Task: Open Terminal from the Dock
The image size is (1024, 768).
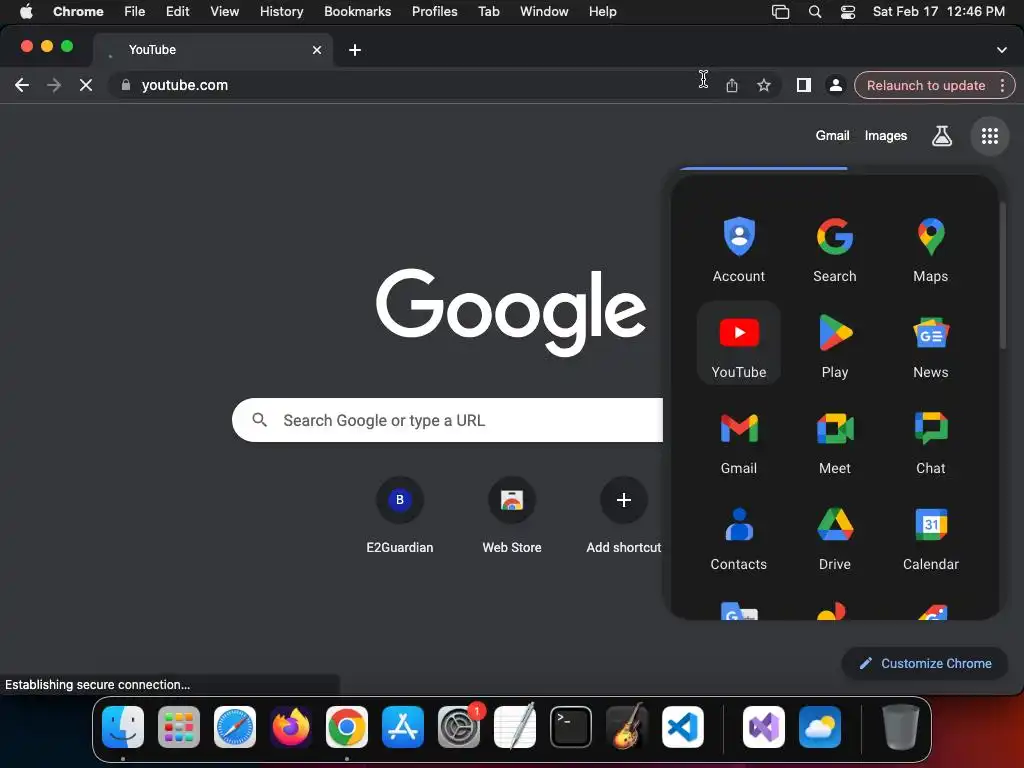Action: point(571,727)
